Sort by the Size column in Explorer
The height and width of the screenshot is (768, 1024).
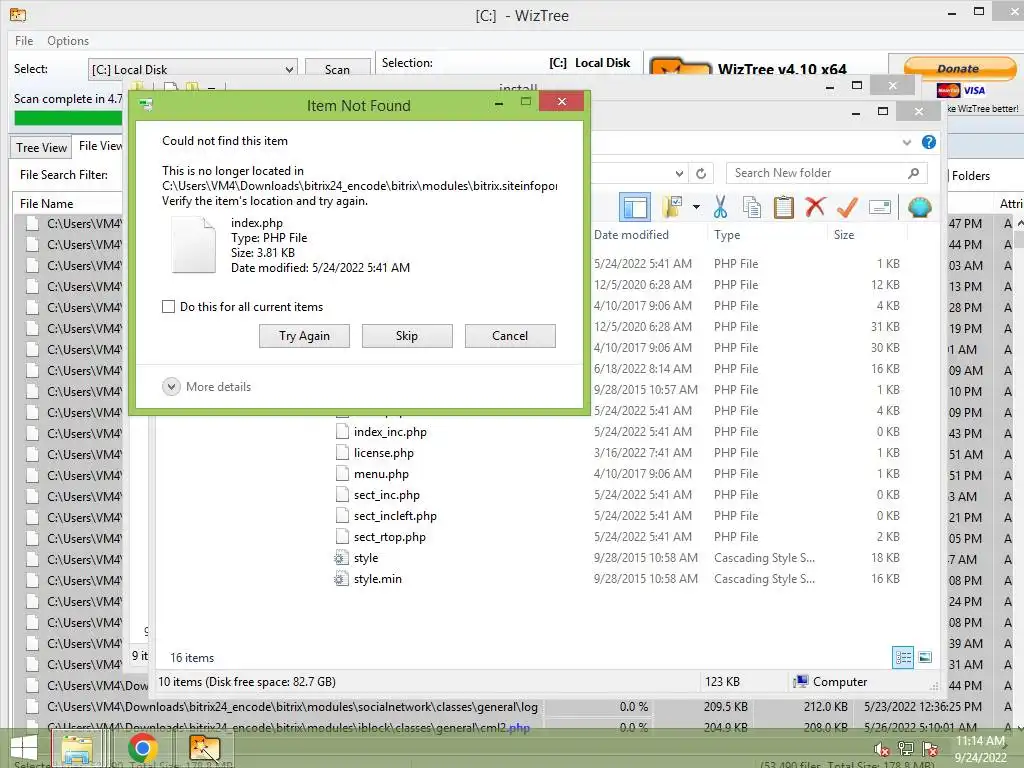pos(844,234)
